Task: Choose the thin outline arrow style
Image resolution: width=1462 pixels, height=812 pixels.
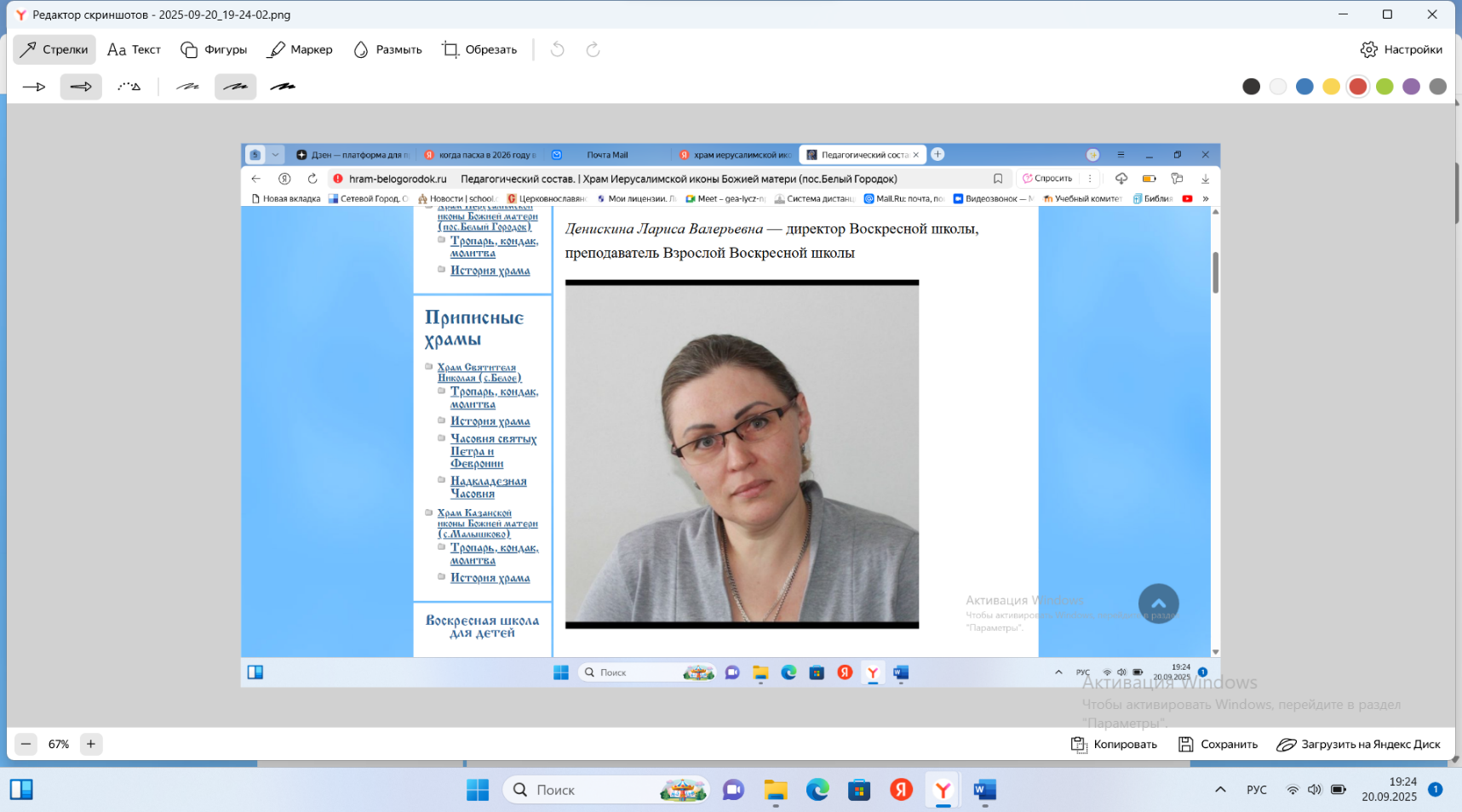Action: pos(34,87)
